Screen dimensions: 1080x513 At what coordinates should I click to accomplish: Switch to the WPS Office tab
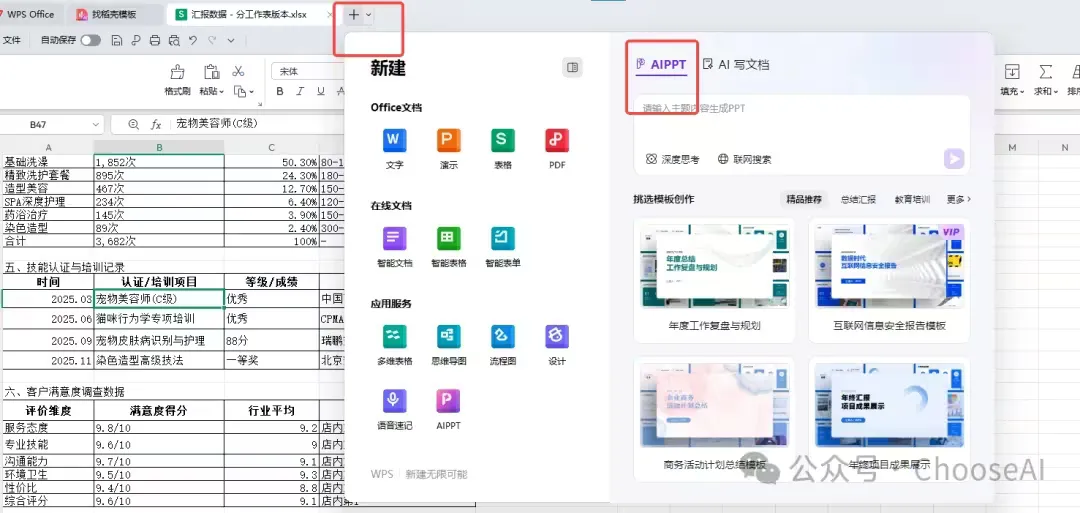(28, 14)
